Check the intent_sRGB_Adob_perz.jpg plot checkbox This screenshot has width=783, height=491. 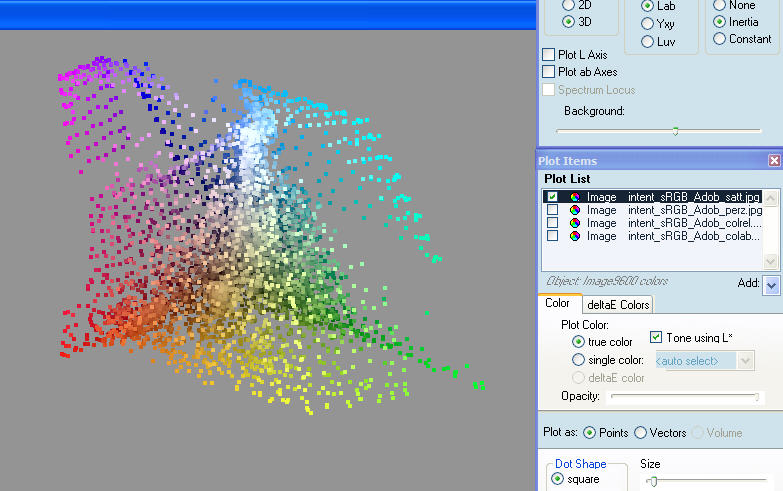click(552, 210)
